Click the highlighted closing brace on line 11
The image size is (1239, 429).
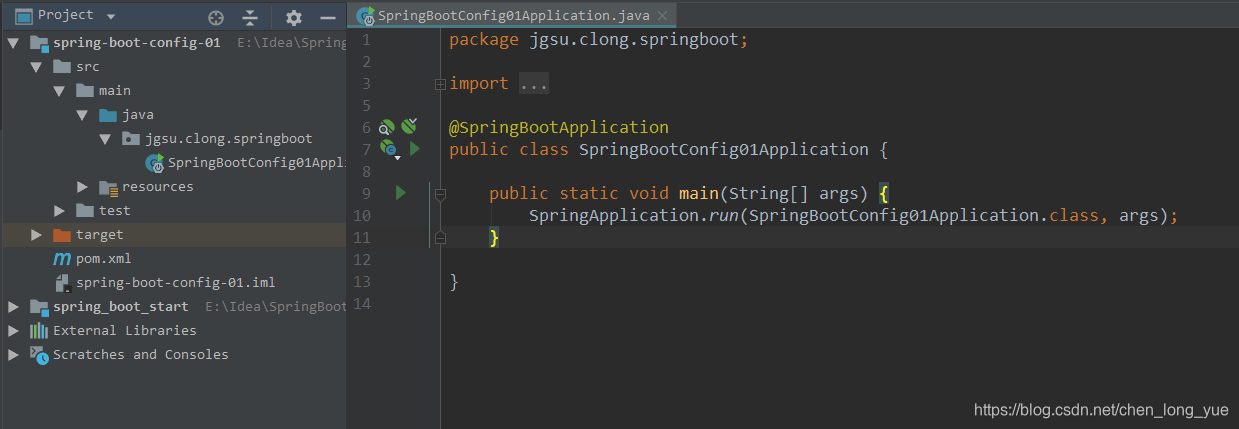point(494,238)
